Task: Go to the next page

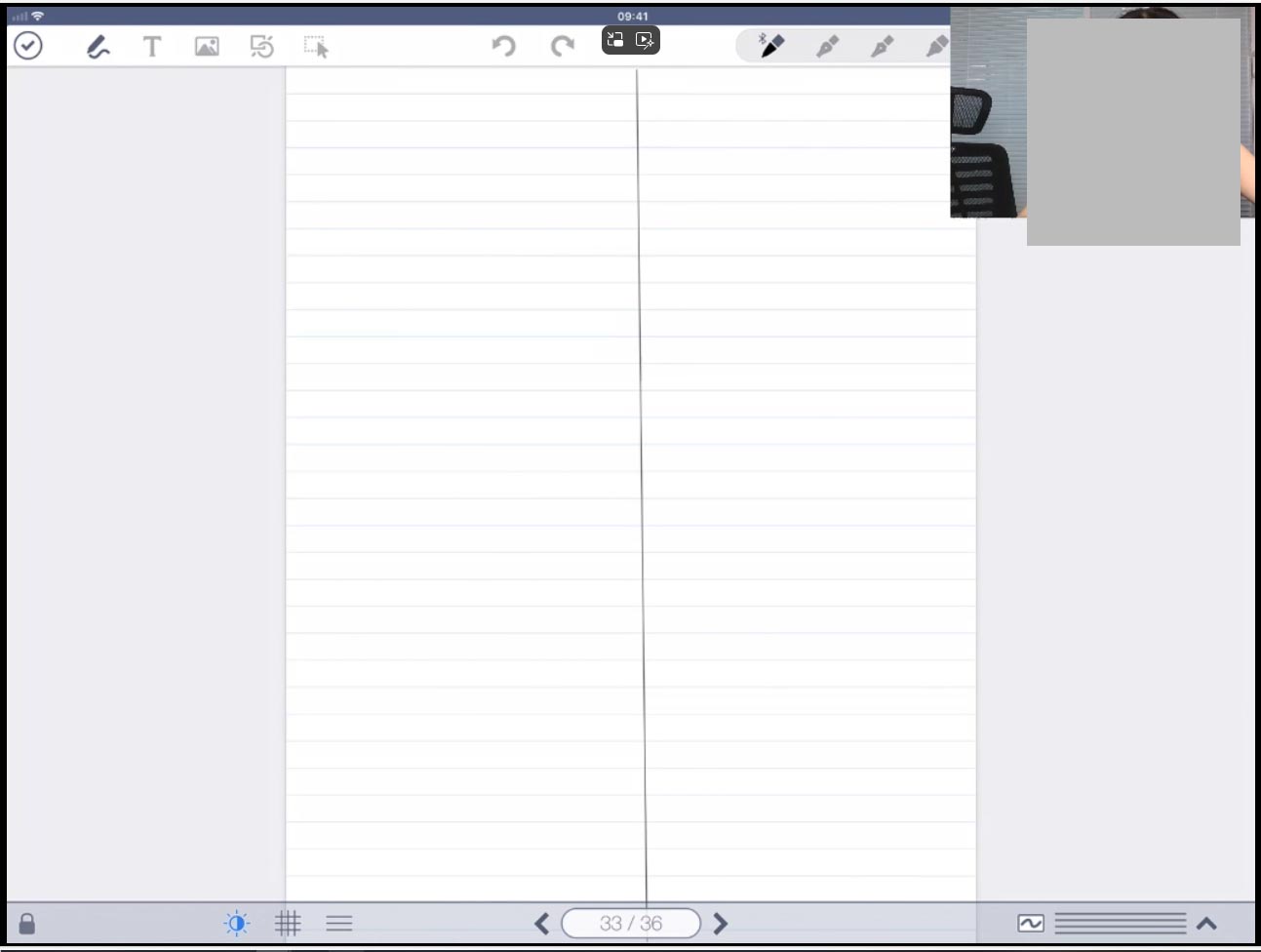Action: coord(721,923)
